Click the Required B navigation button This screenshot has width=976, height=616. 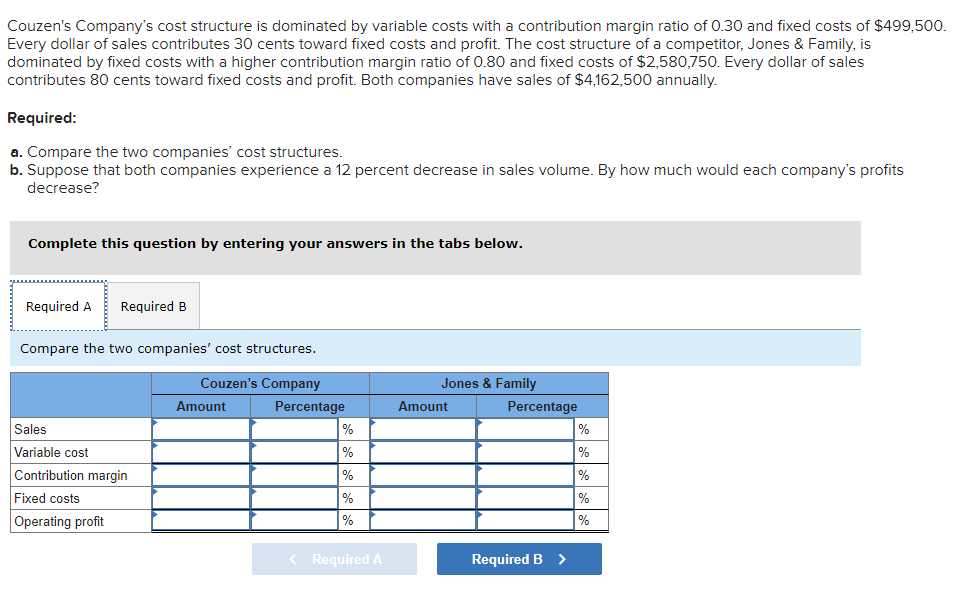pyautogui.click(x=518, y=558)
